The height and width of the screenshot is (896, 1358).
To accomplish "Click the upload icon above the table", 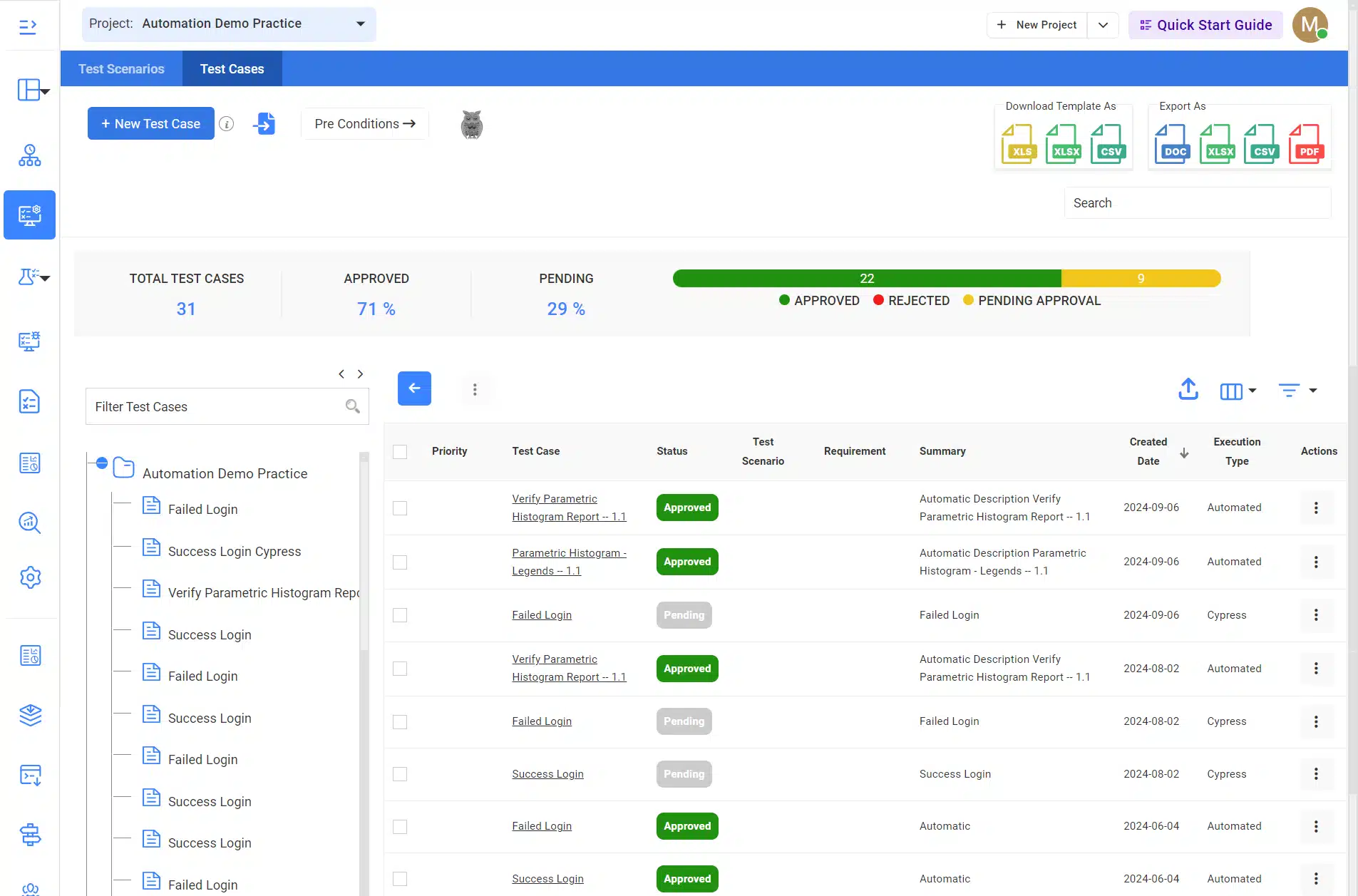I will coord(1188,389).
